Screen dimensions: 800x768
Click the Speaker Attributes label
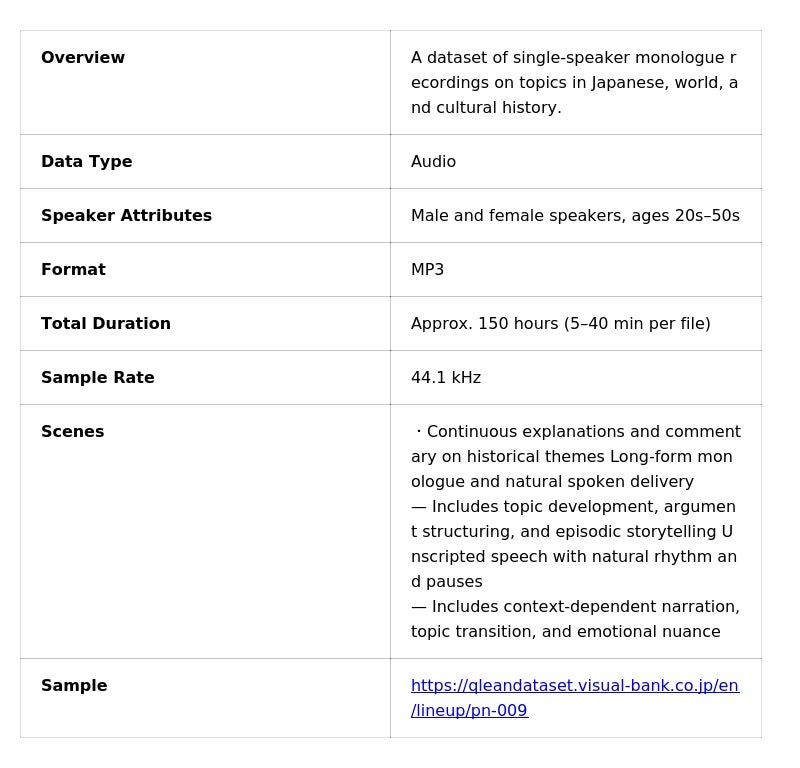pos(126,216)
